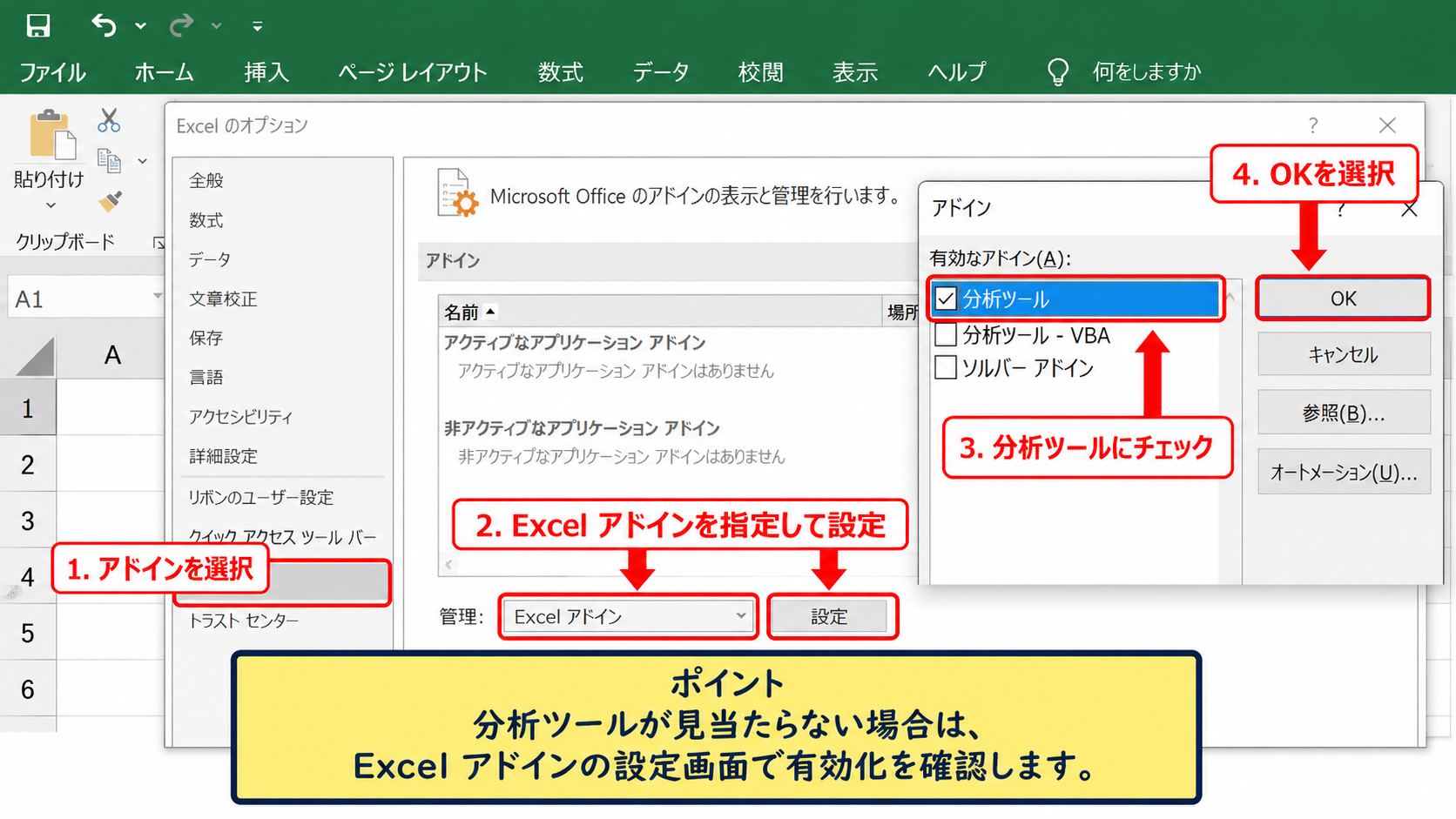Click the Redo arrow icon
This screenshot has height=819, width=1456.
coord(180,26)
